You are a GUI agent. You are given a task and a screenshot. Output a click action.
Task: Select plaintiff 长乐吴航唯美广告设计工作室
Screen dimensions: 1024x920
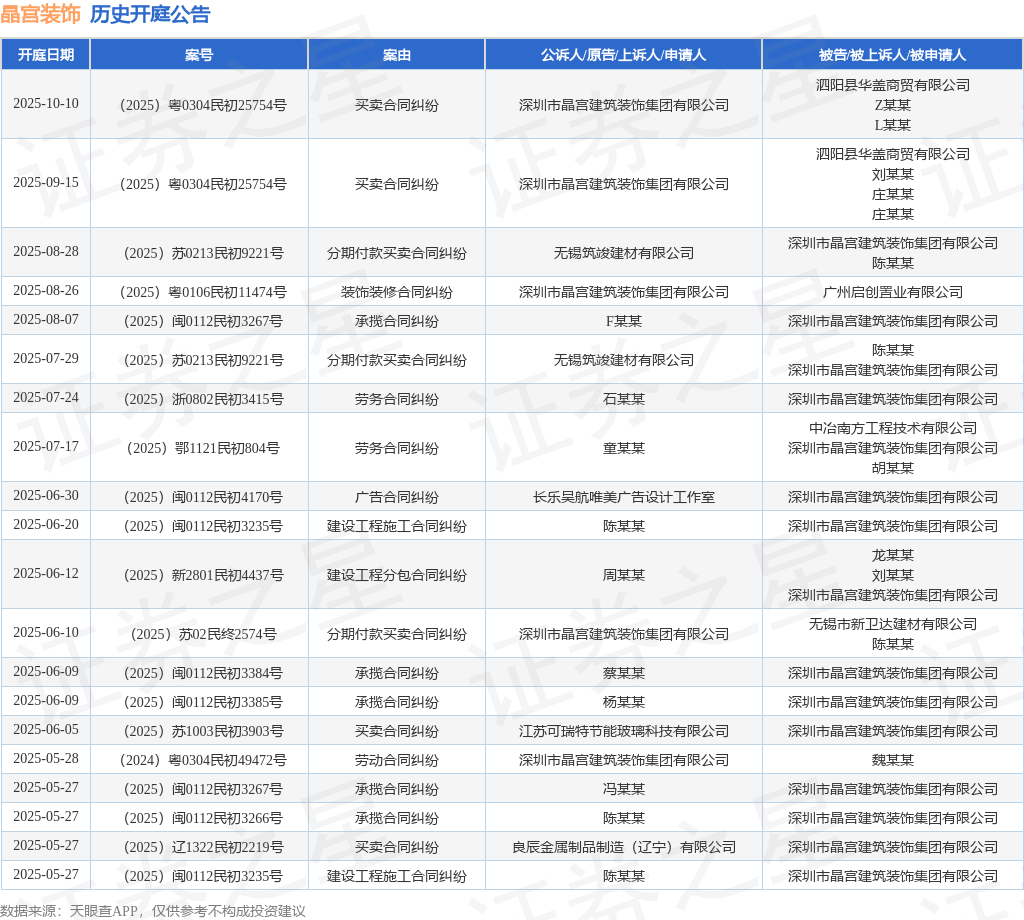[x=624, y=497]
